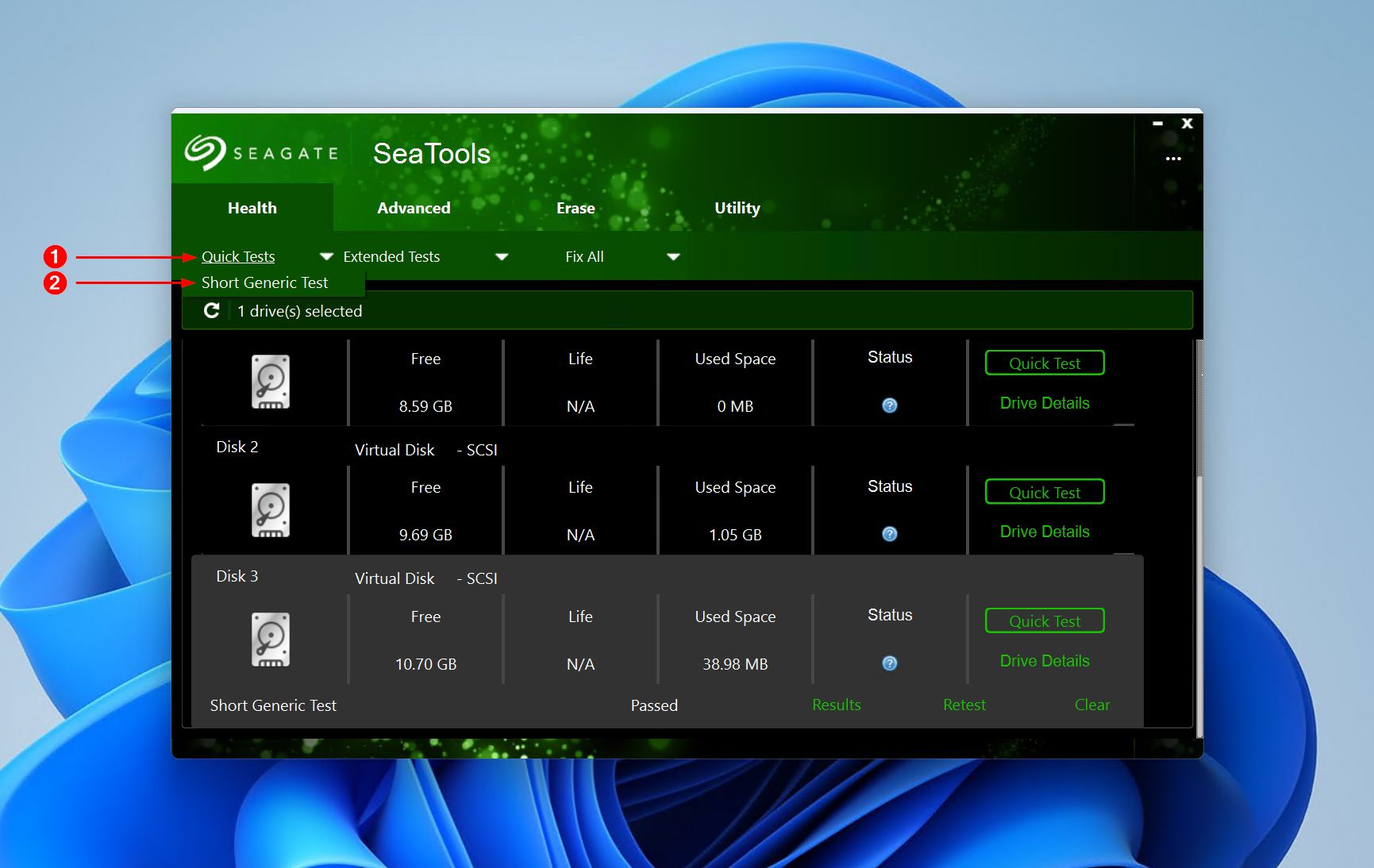This screenshot has width=1374, height=868.
Task: View Results of Short Generic Test
Action: pos(837,705)
